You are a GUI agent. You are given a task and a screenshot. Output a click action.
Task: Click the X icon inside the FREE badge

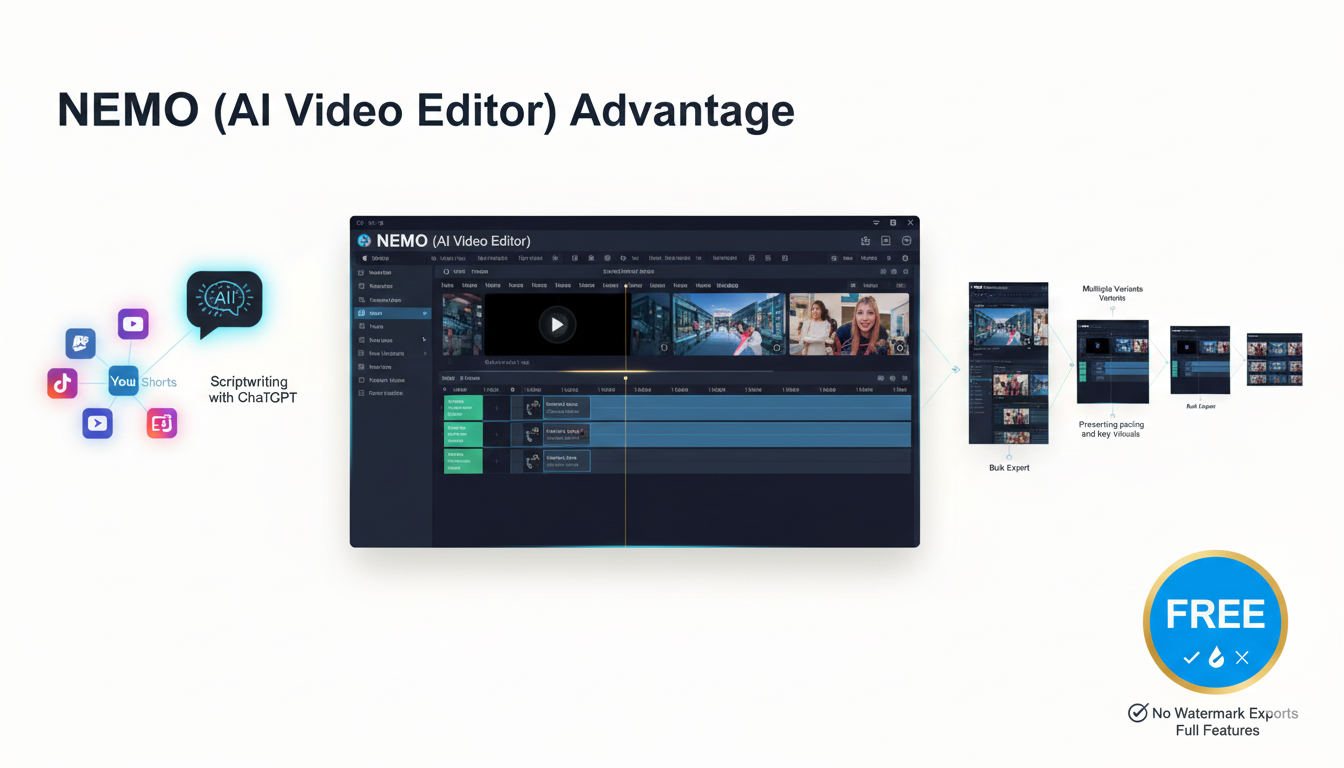click(x=1242, y=657)
